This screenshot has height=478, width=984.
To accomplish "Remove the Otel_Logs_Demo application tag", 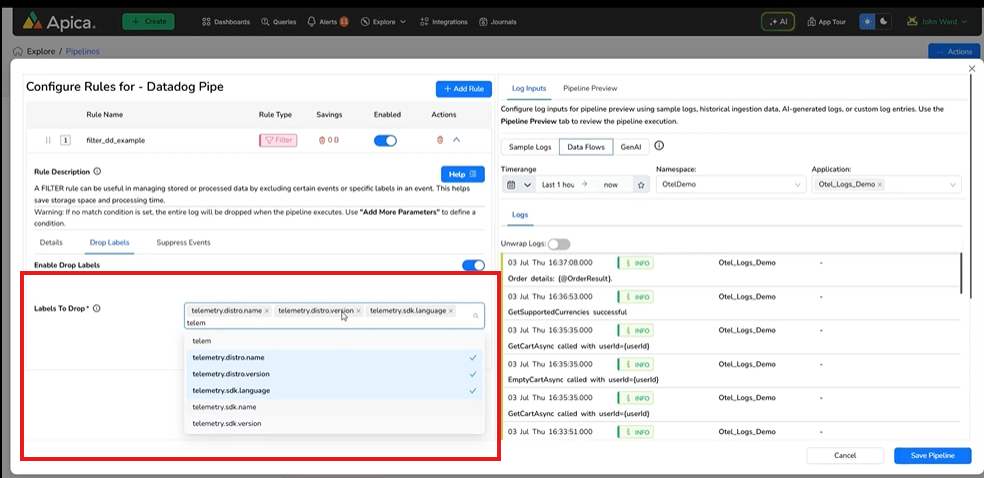I will click(880, 185).
